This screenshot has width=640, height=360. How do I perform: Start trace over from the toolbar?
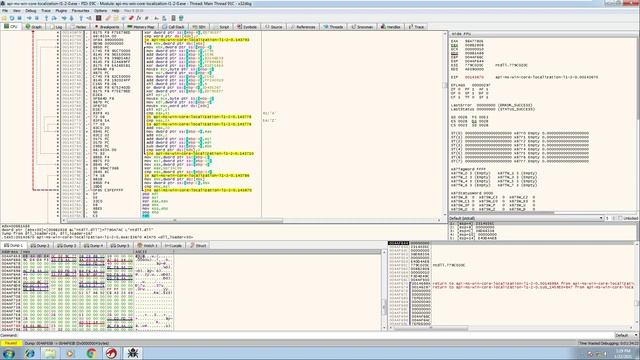point(71,18)
